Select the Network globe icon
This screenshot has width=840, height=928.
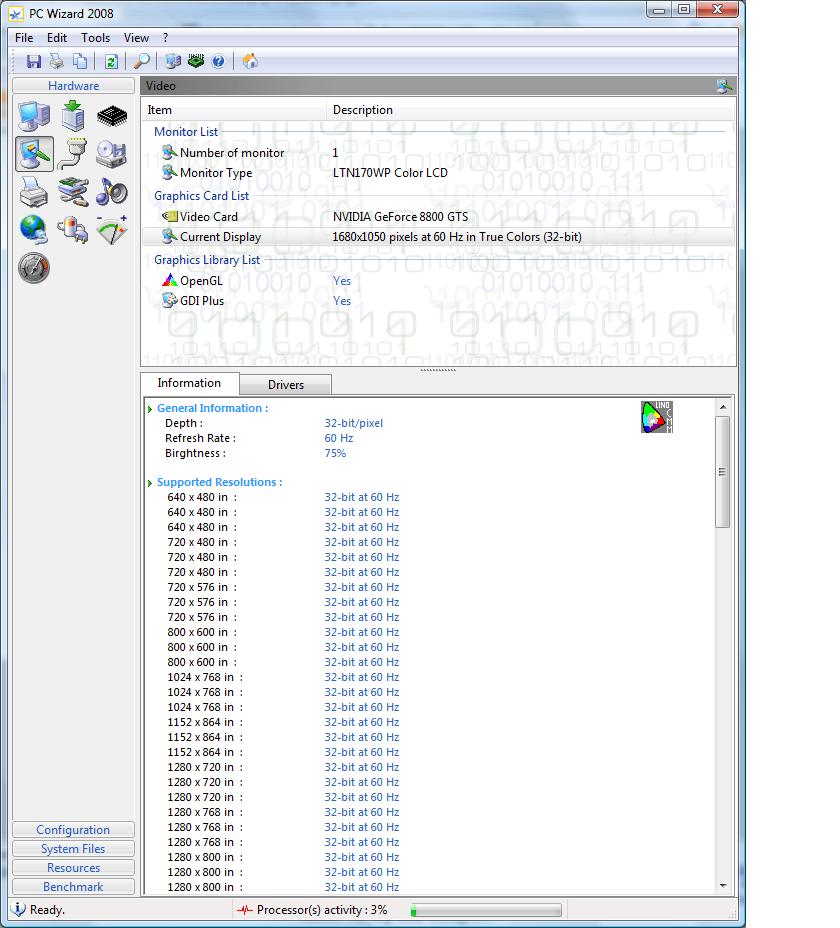click(x=34, y=230)
